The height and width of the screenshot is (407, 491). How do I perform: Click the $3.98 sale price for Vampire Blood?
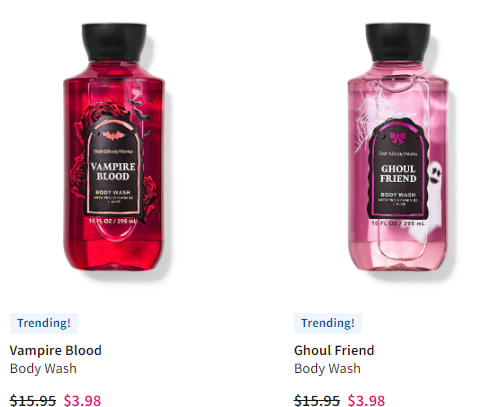(82, 400)
